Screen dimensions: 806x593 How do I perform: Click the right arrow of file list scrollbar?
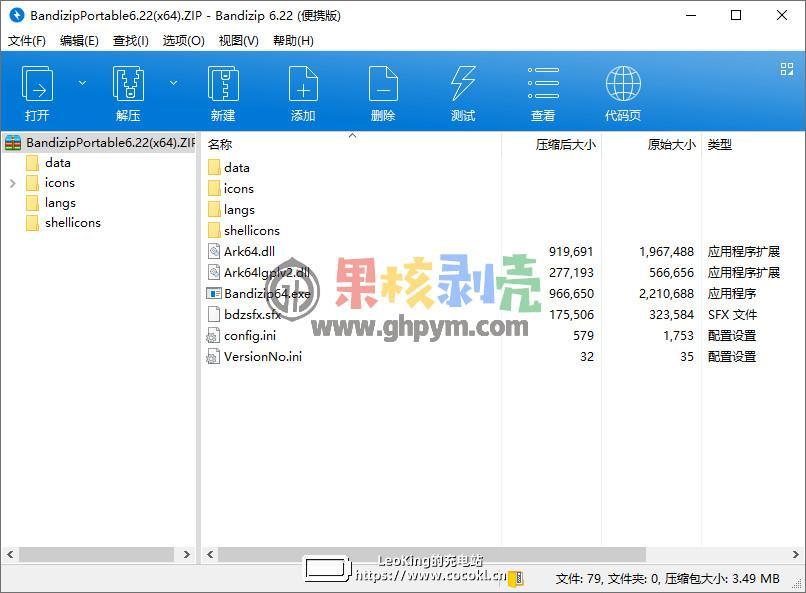coord(795,554)
